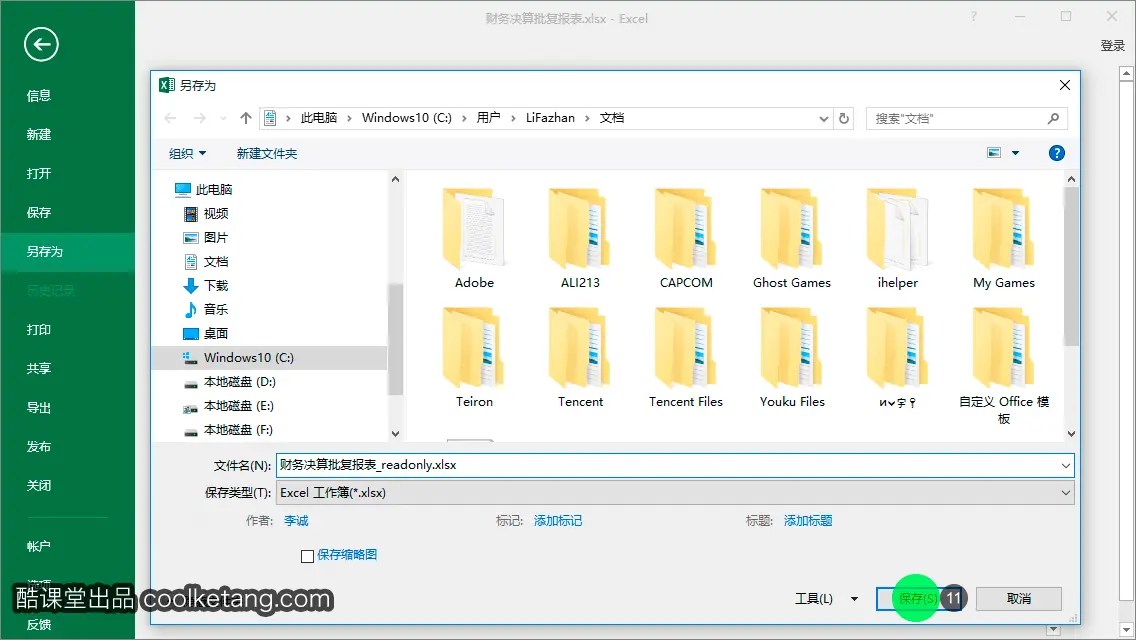Select Windows10 (C:) drive in navigation pane
1136x640 pixels.
[x=270, y=357]
